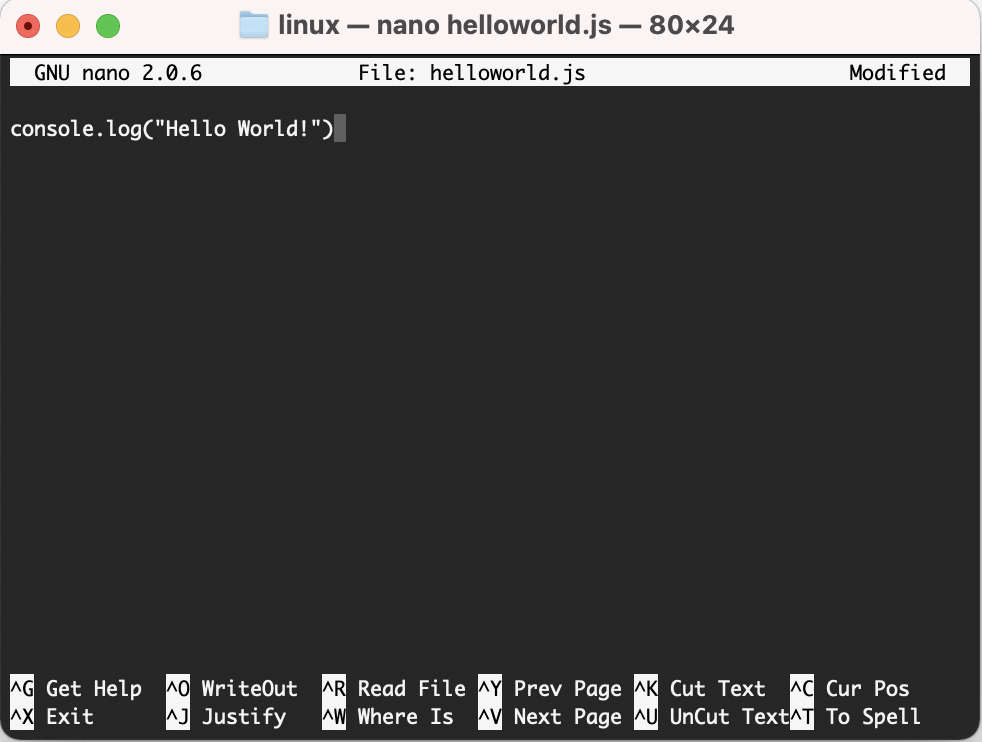
Task: Close the terminal window with the red button
Action: tap(28, 26)
